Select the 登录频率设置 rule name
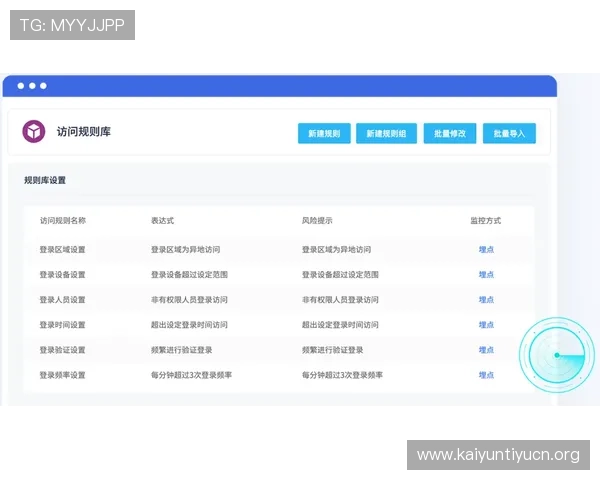Screen dimensions: 600x480 pyautogui.click(x=62, y=375)
